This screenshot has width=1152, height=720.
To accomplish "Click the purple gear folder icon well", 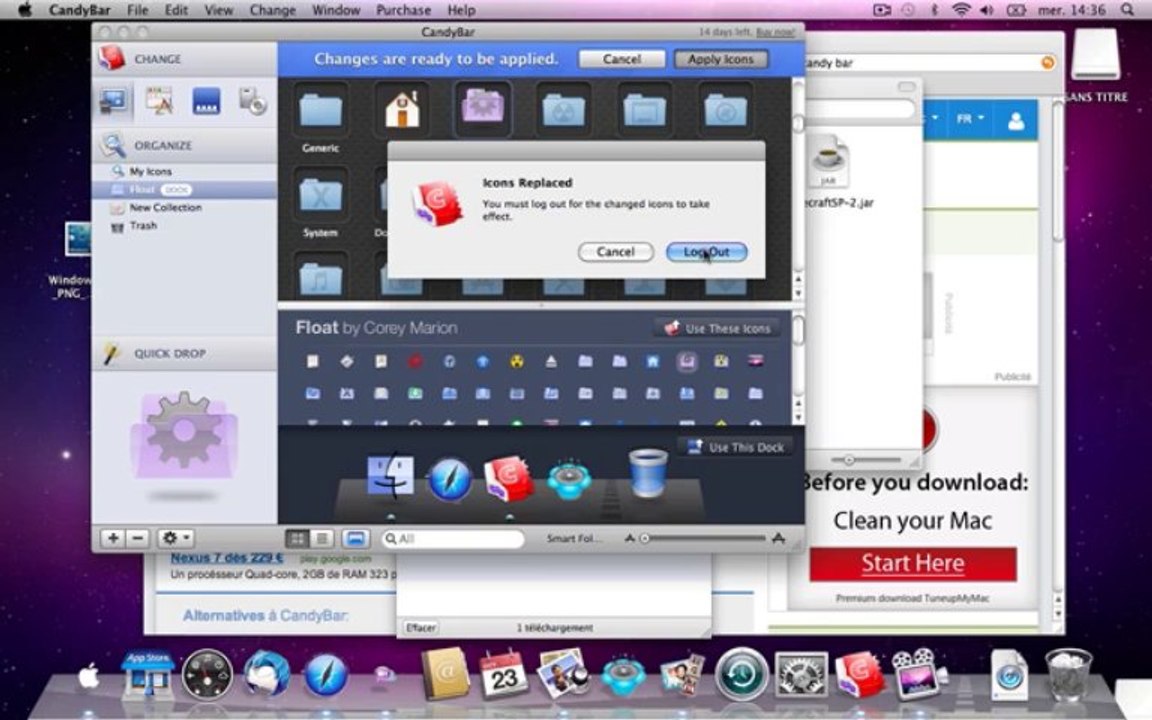I will click(x=483, y=109).
